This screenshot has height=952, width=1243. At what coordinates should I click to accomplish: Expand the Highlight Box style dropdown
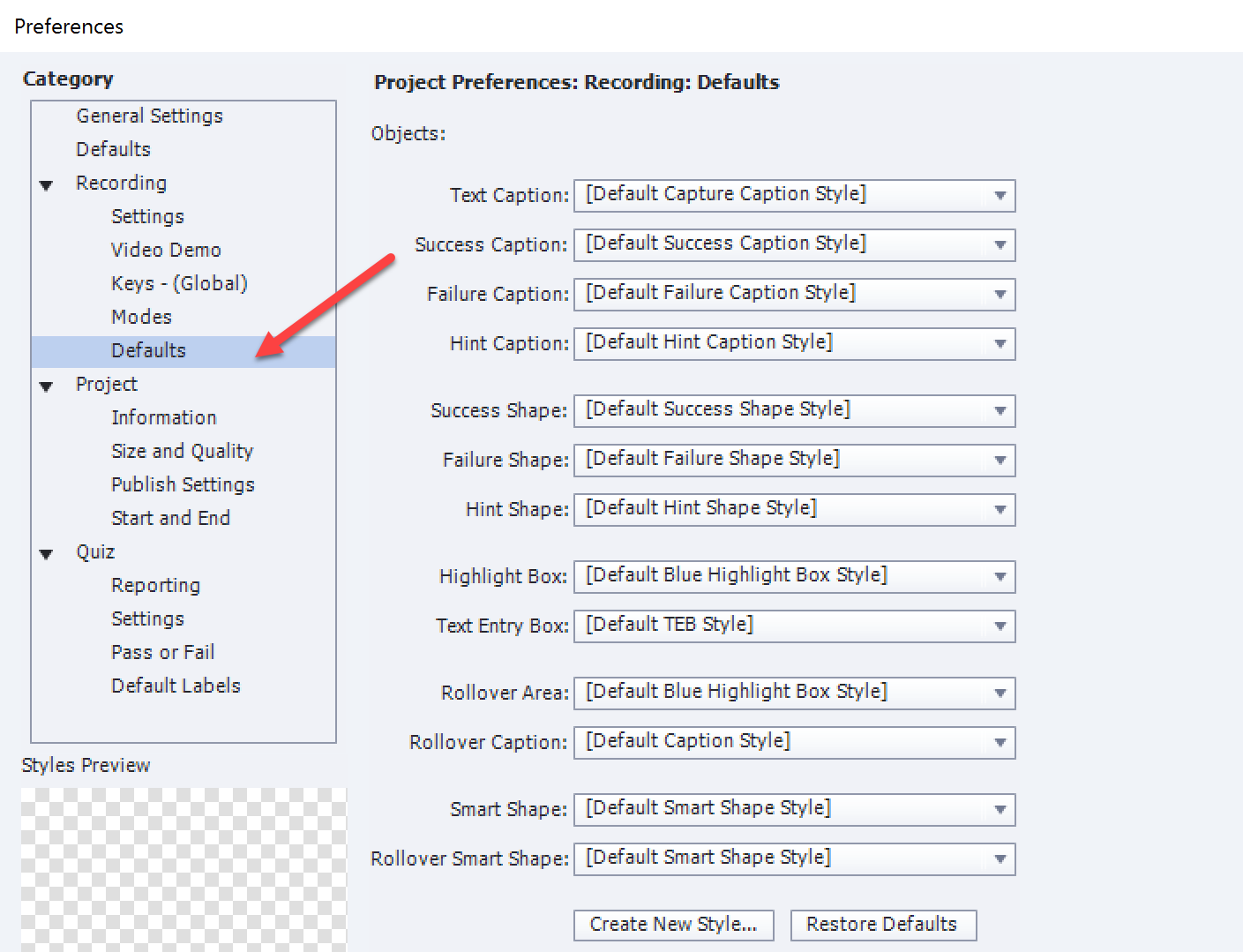point(1000,576)
